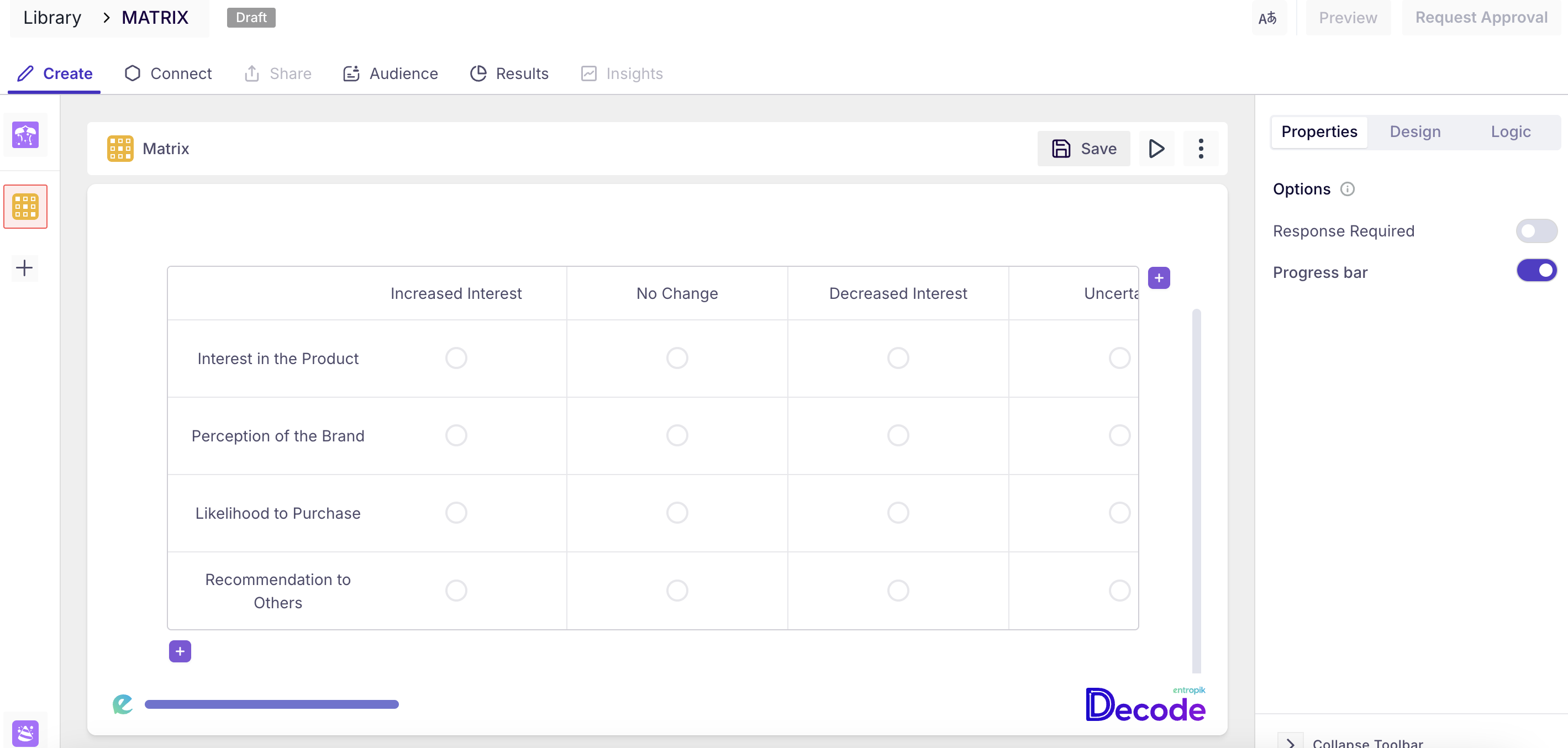Image resolution: width=1568 pixels, height=748 pixels.
Task: Open the Create tab
Action: [55, 73]
